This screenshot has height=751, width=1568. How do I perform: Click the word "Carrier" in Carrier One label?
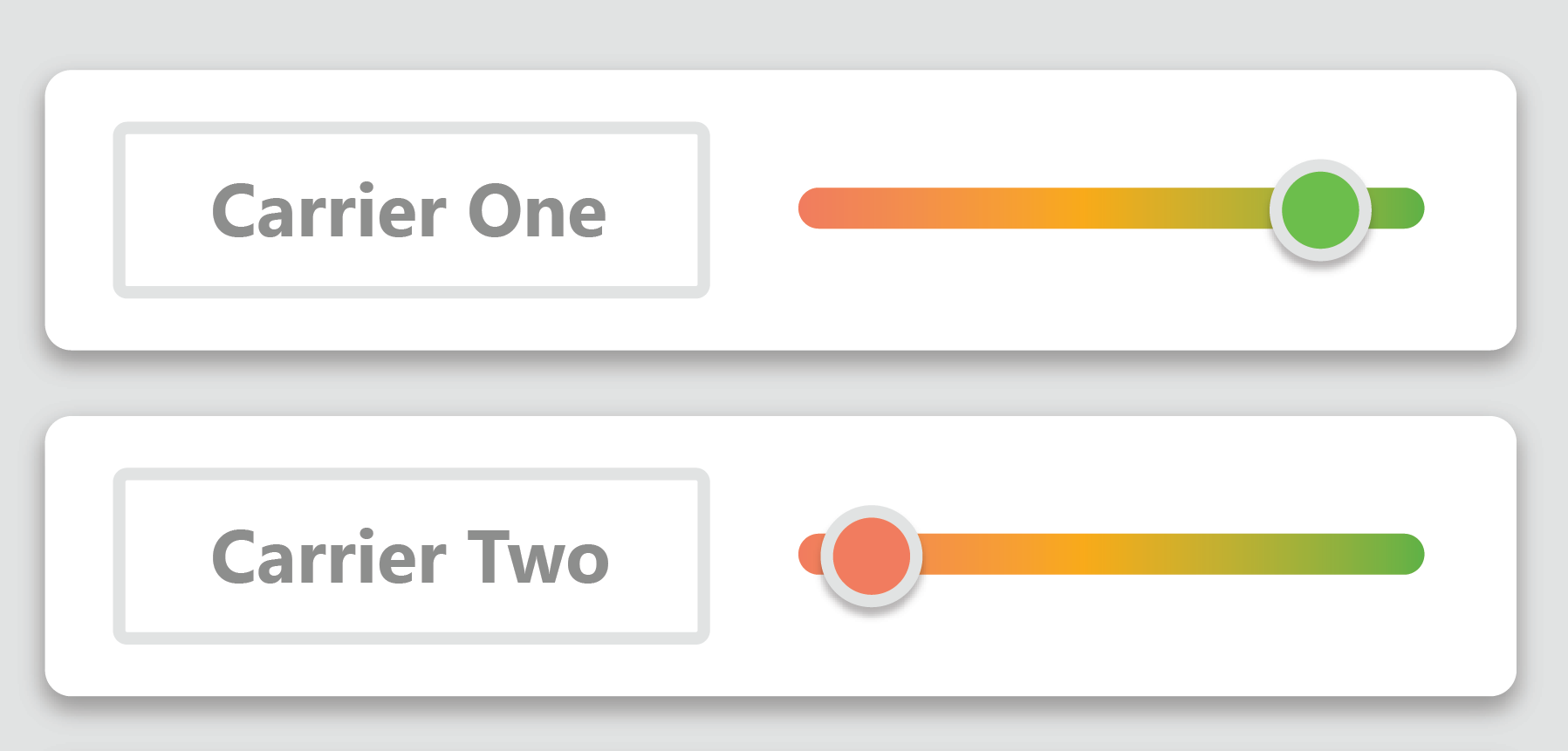pyautogui.click(x=329, y=211)
